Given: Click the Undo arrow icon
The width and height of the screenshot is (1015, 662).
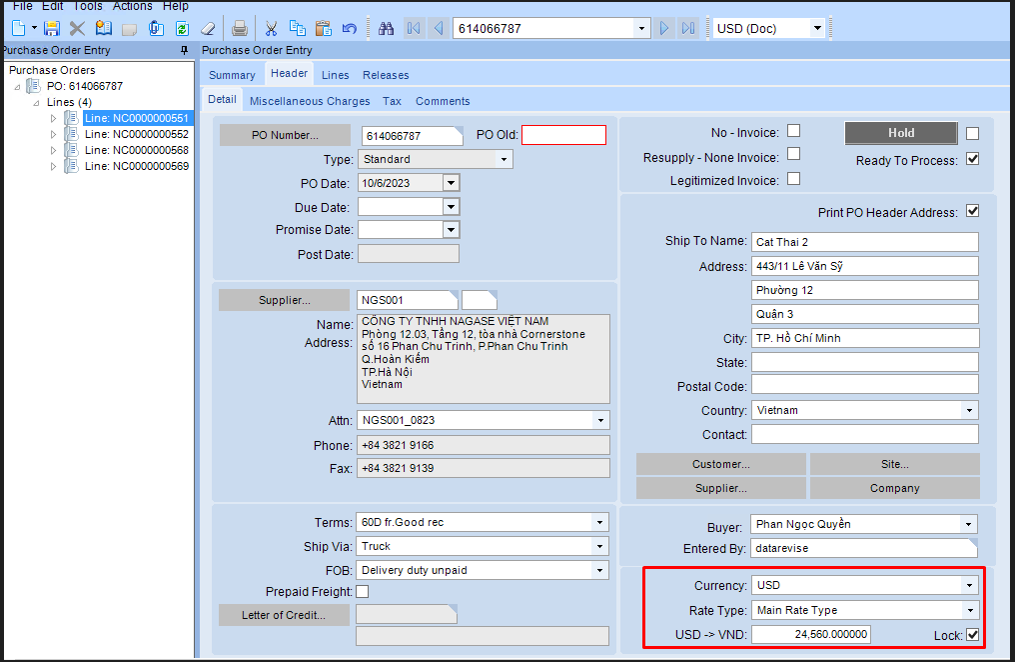Looking at the screenshot, I should [349, 28].
